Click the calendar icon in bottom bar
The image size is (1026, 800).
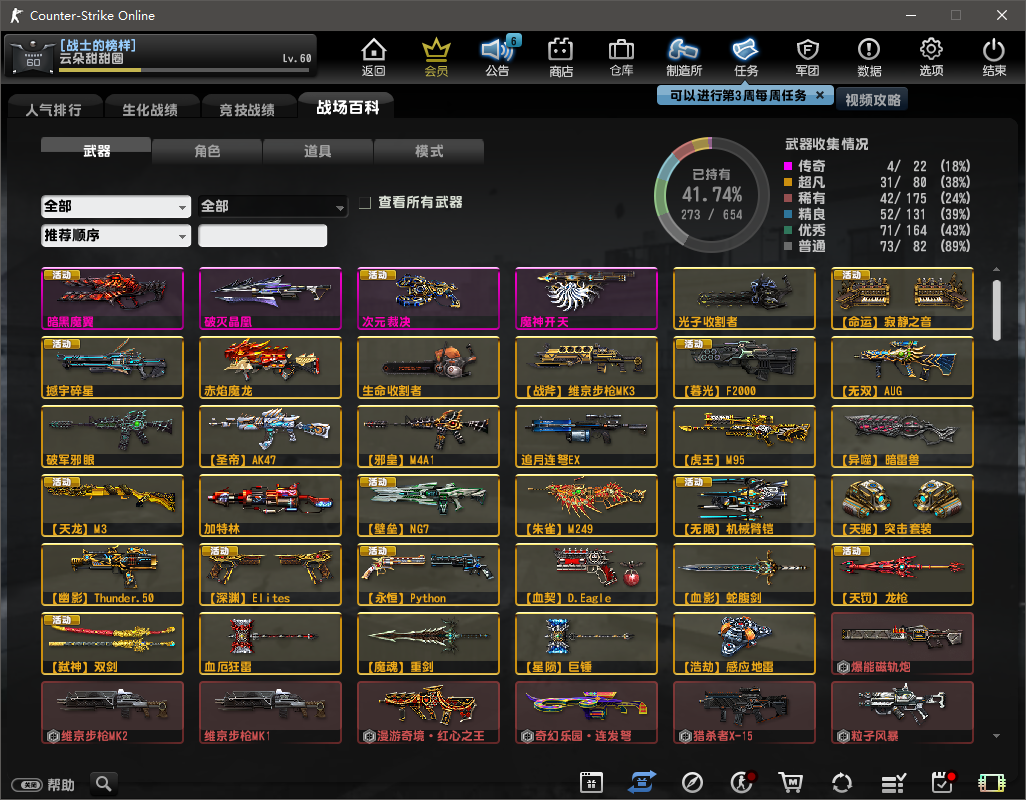pos(591,782)
